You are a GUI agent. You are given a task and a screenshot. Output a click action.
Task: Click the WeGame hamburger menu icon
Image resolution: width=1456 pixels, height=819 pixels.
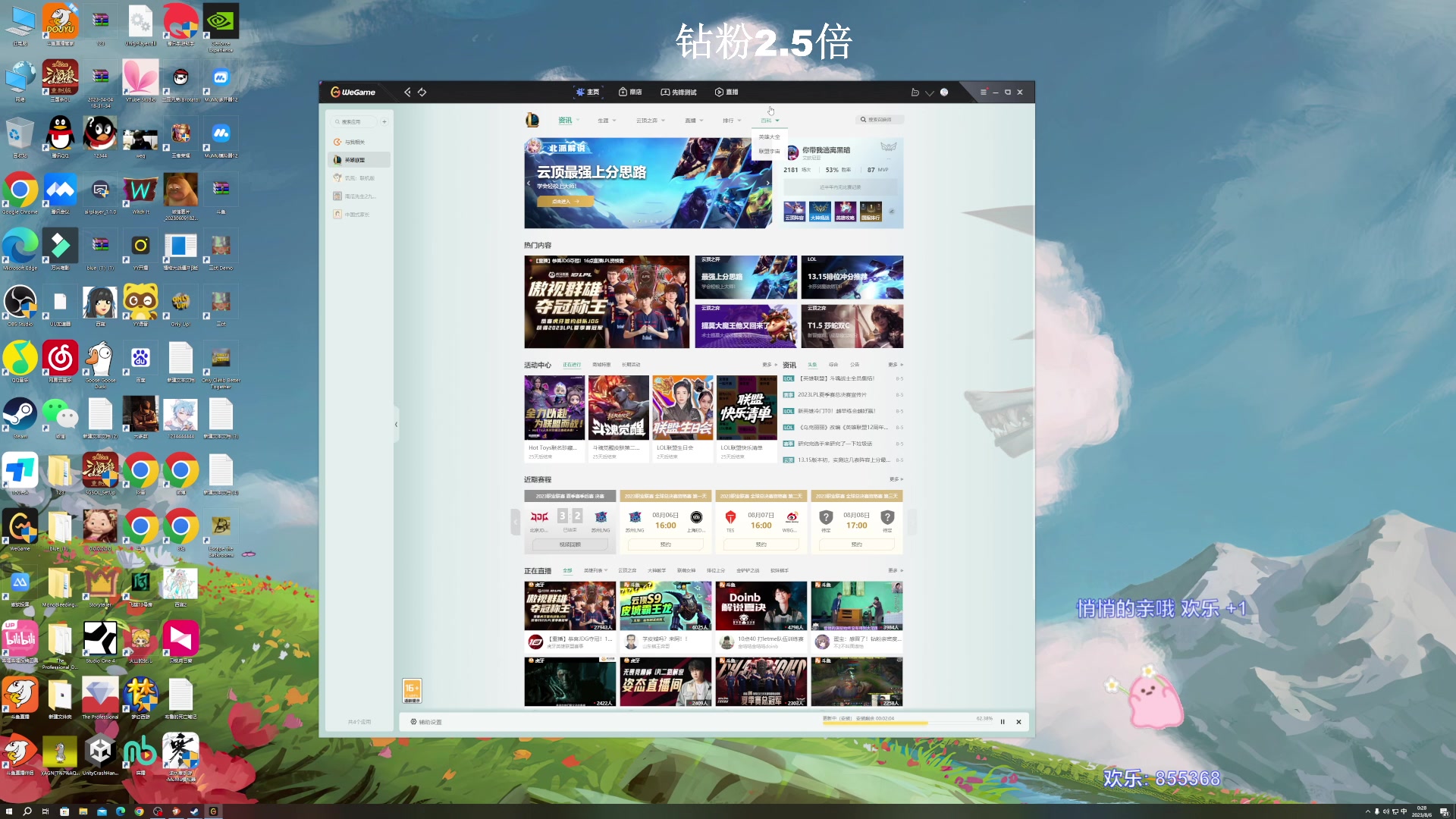tap(983, 92)
